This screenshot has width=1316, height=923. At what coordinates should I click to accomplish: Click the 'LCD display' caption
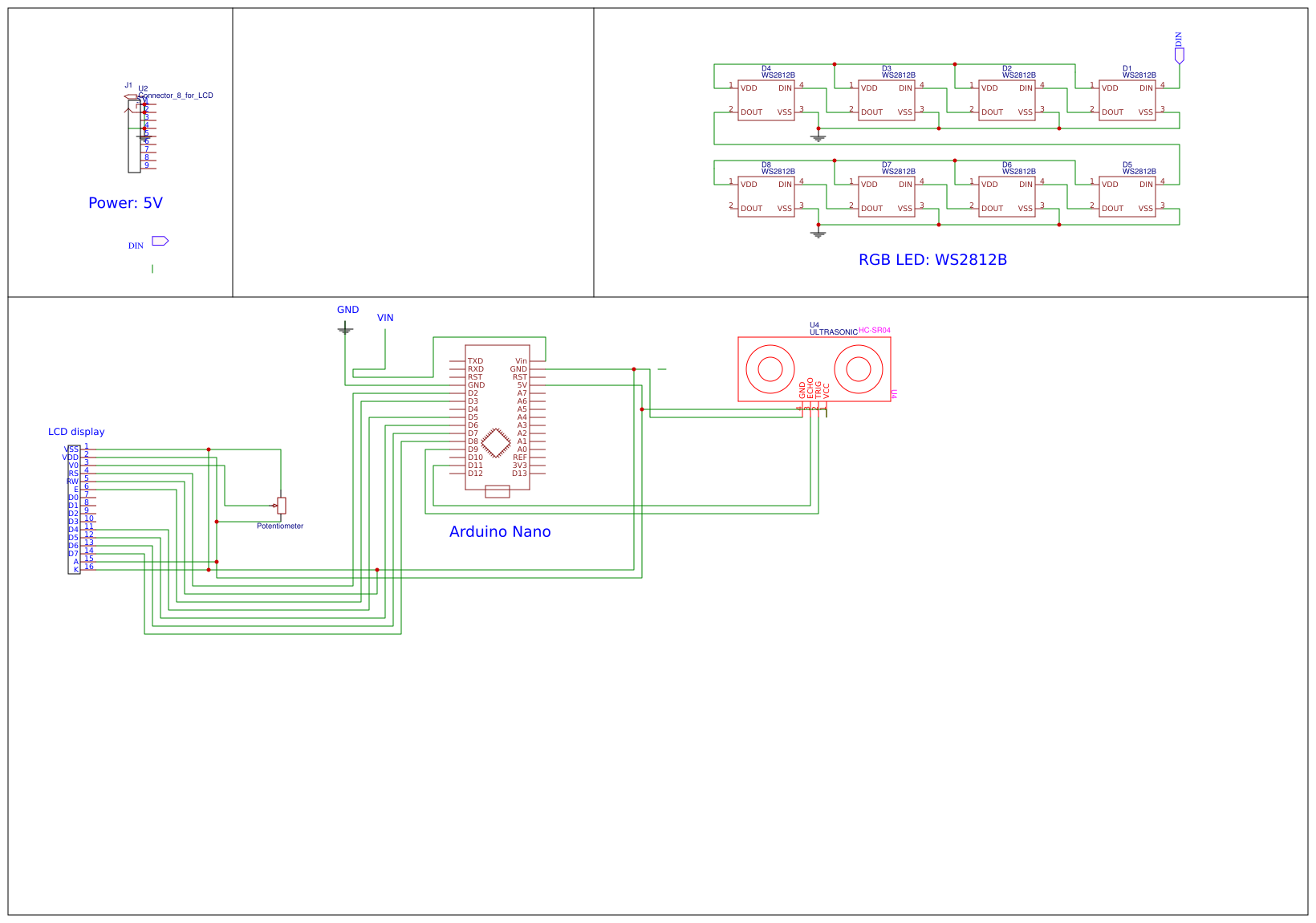[76, 432]
